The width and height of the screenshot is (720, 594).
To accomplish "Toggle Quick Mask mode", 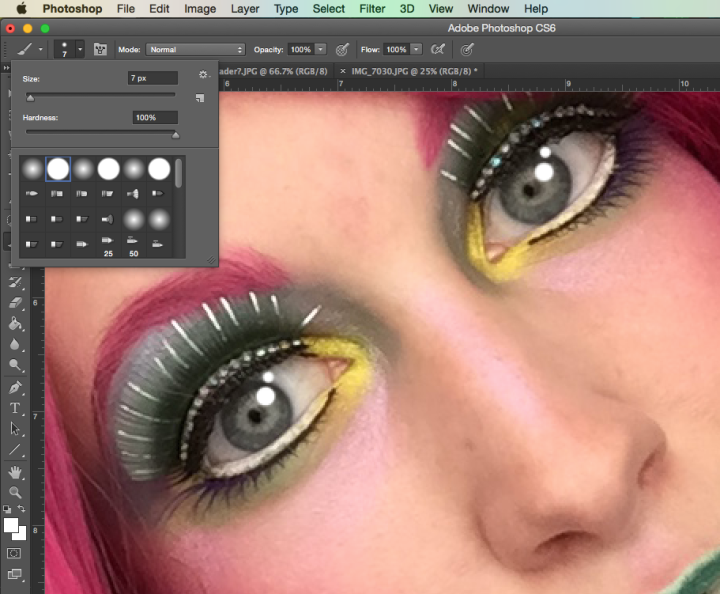I will [14, 553].
